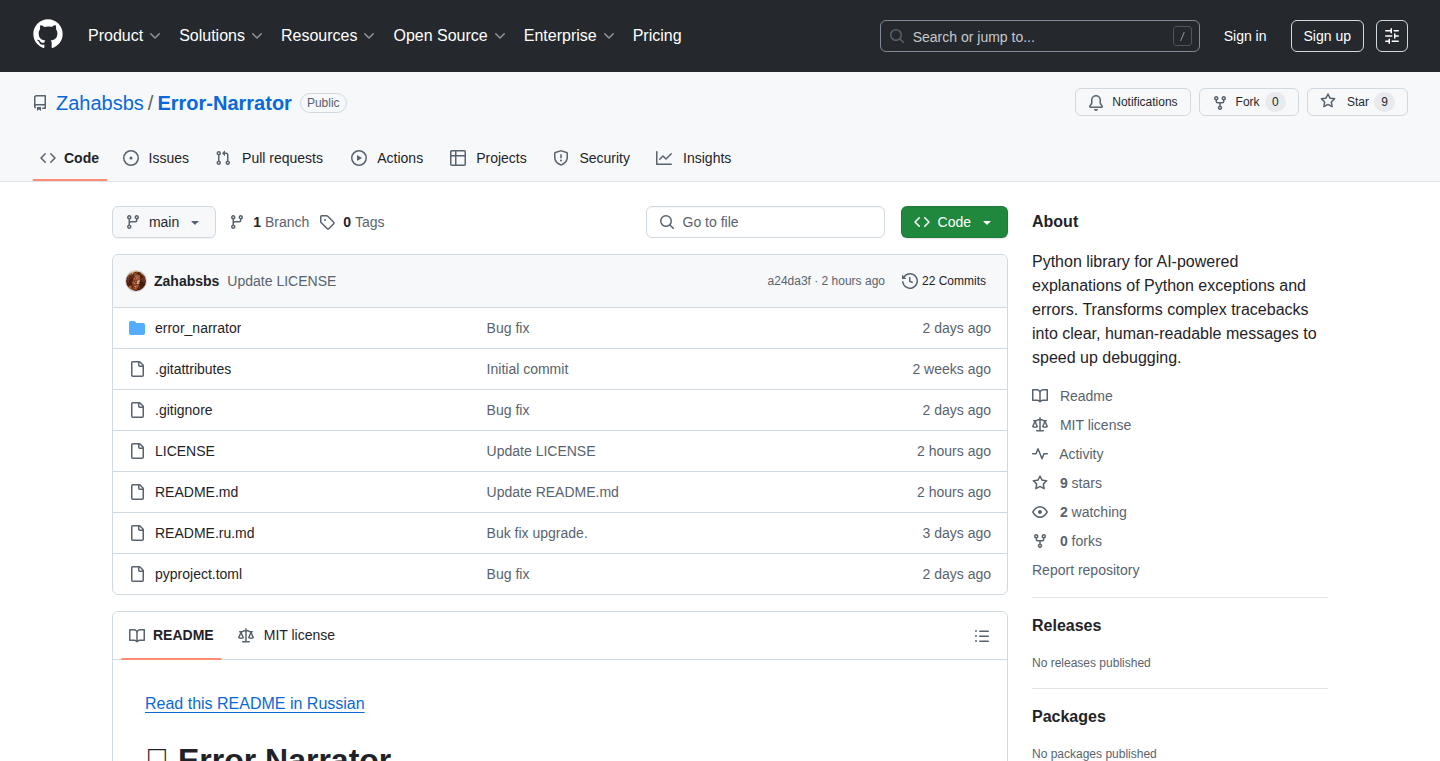
Task: Open the green Code dropdown button
Action: [954, 222]
